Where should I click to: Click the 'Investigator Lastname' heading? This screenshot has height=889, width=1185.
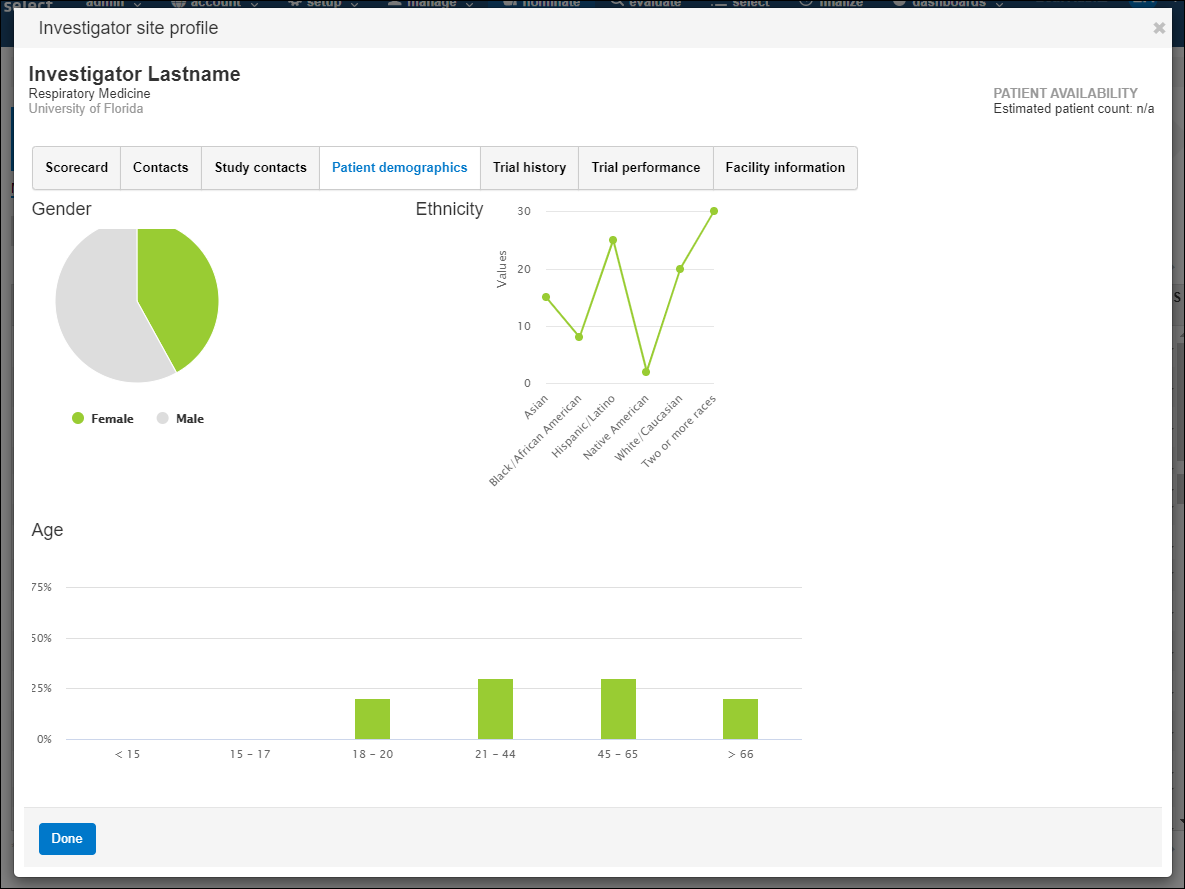(135, 74)
